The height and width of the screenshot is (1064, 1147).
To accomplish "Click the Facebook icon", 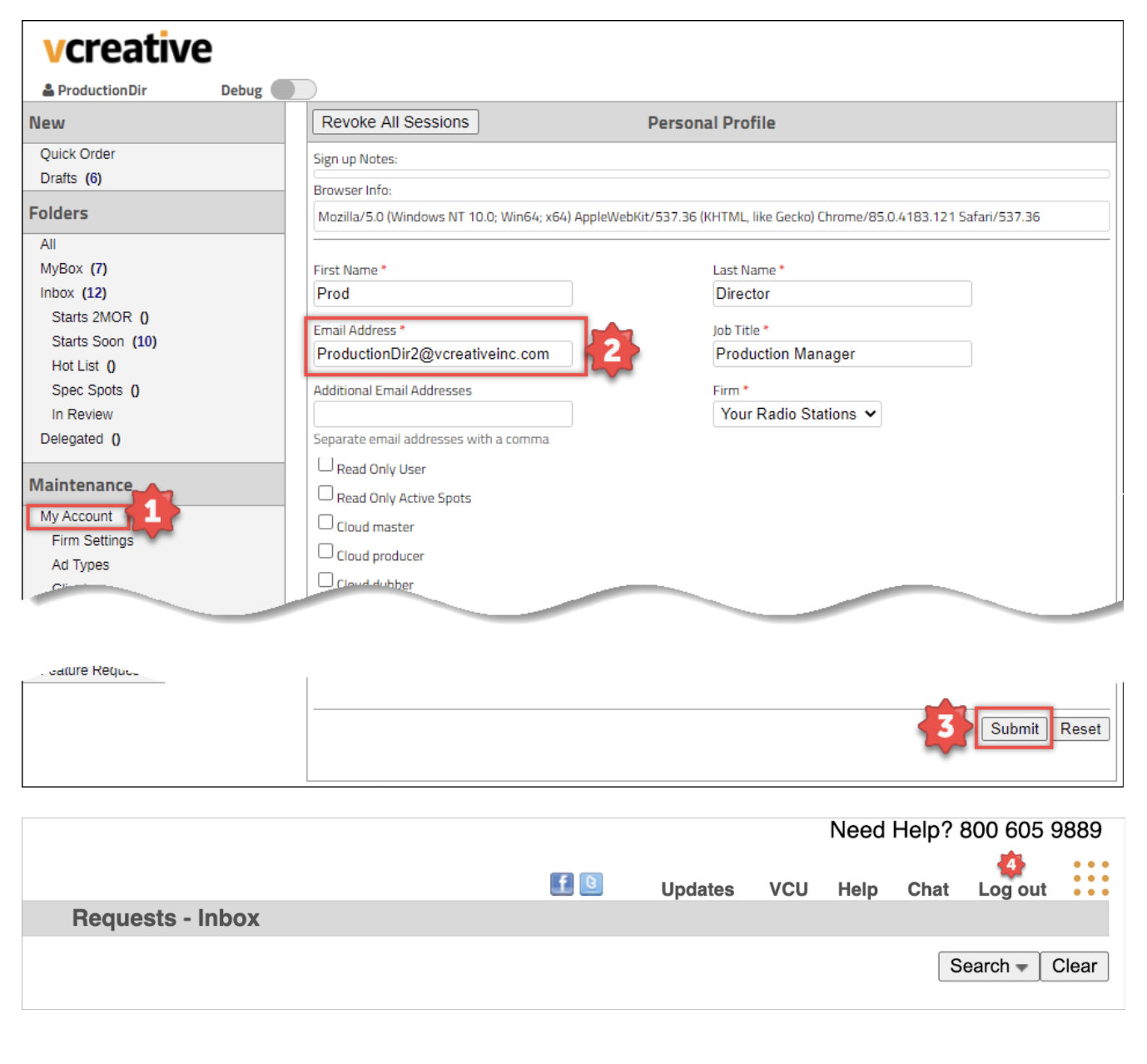I will (562, 884).
